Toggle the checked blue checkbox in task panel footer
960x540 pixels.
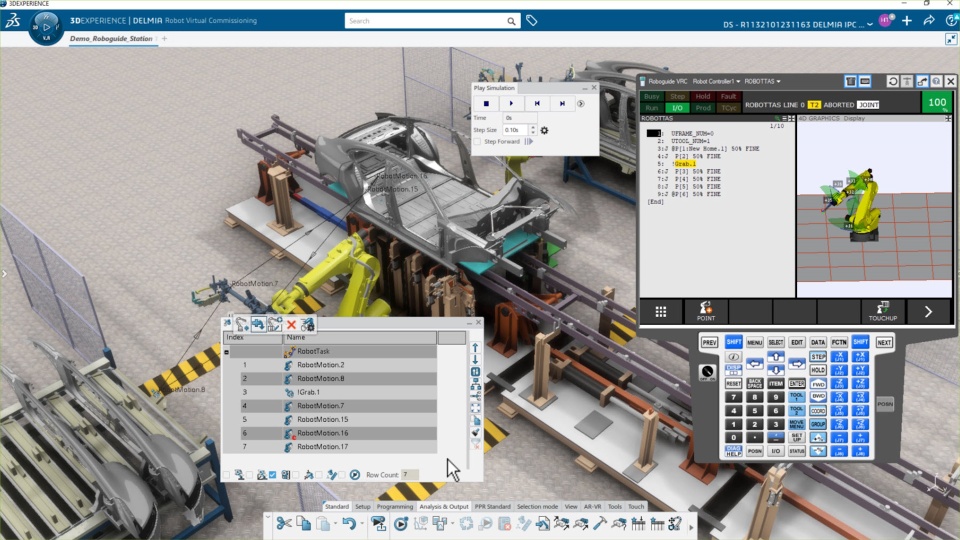272,474
